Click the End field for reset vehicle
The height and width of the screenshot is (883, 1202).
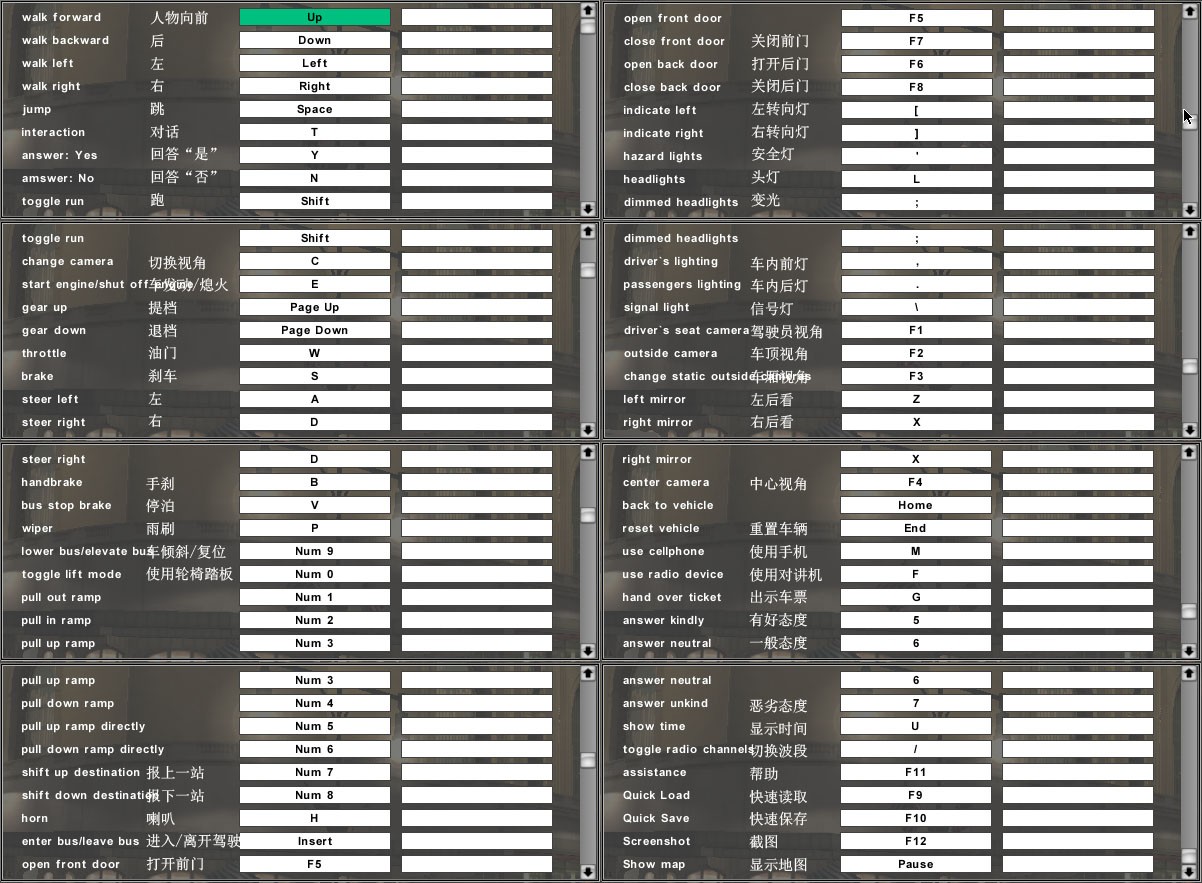(x=916, y=528)
